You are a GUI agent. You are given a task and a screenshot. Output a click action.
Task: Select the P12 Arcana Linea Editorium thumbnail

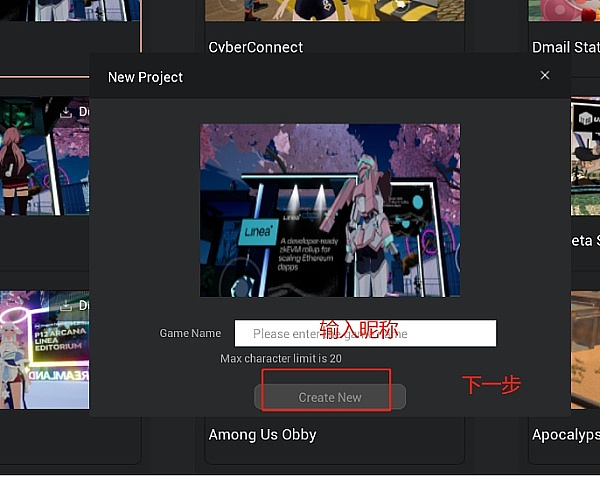[x=44, y=349]
